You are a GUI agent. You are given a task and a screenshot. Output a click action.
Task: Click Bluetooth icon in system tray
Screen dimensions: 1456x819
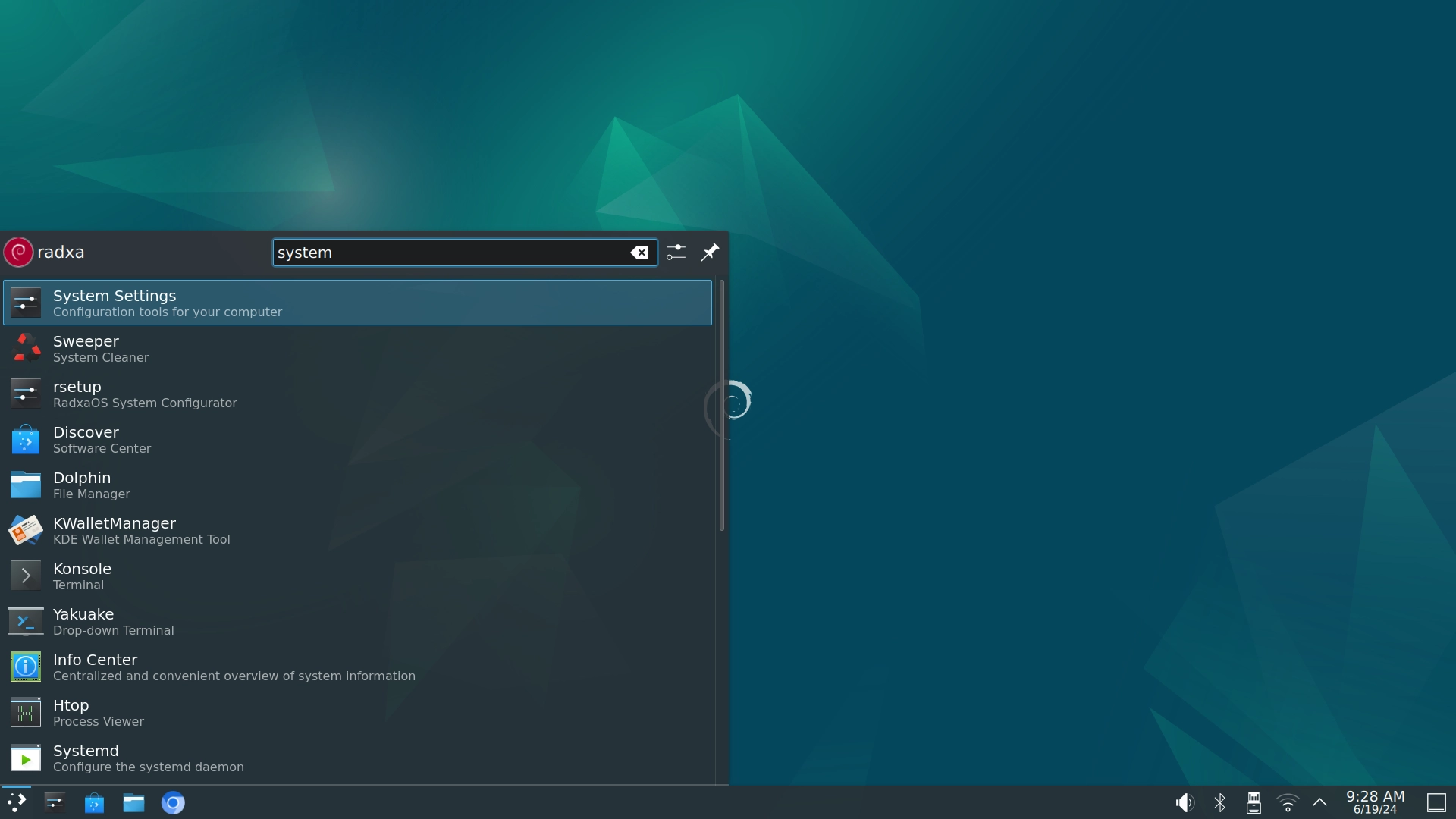click(1220, 802)
